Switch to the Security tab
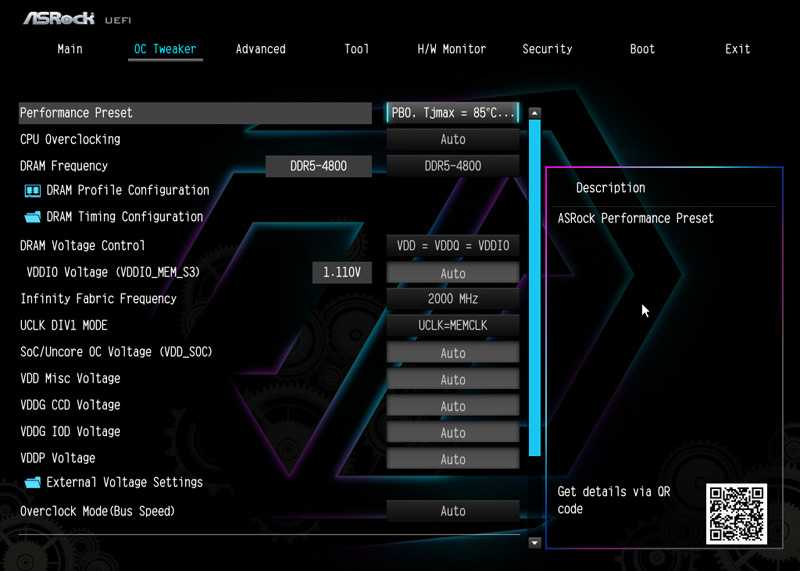Screen dimensions: 800x571 [x=547, y=49]
